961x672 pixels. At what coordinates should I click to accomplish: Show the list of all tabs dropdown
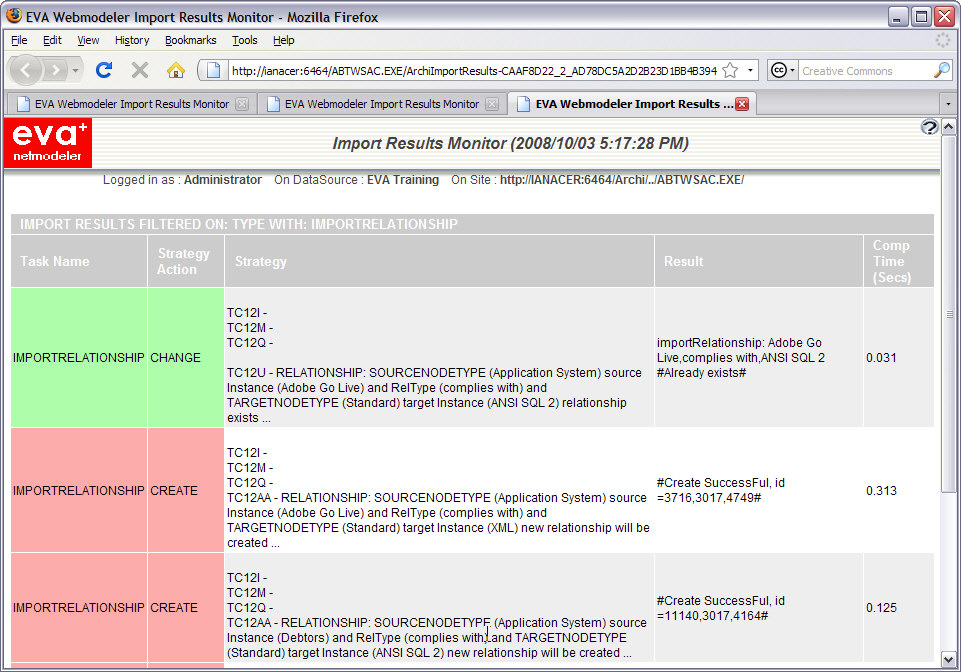(x=947, y=104)
